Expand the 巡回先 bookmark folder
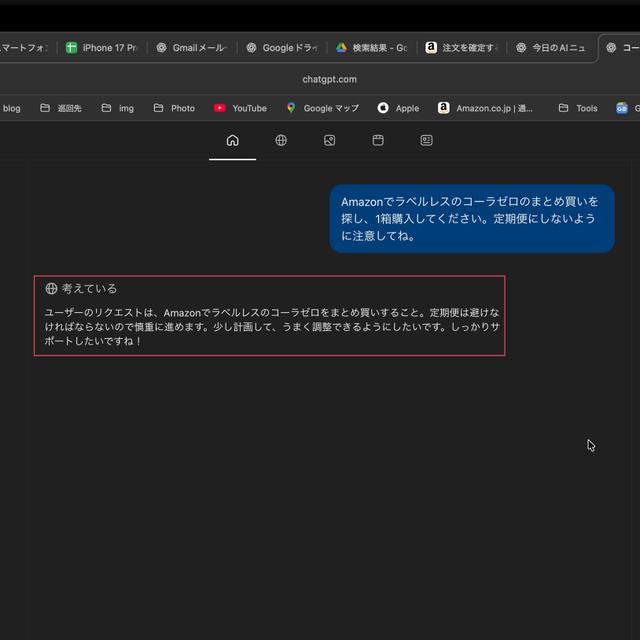This screenshot has height=640, width=640. tap(61, 108)
